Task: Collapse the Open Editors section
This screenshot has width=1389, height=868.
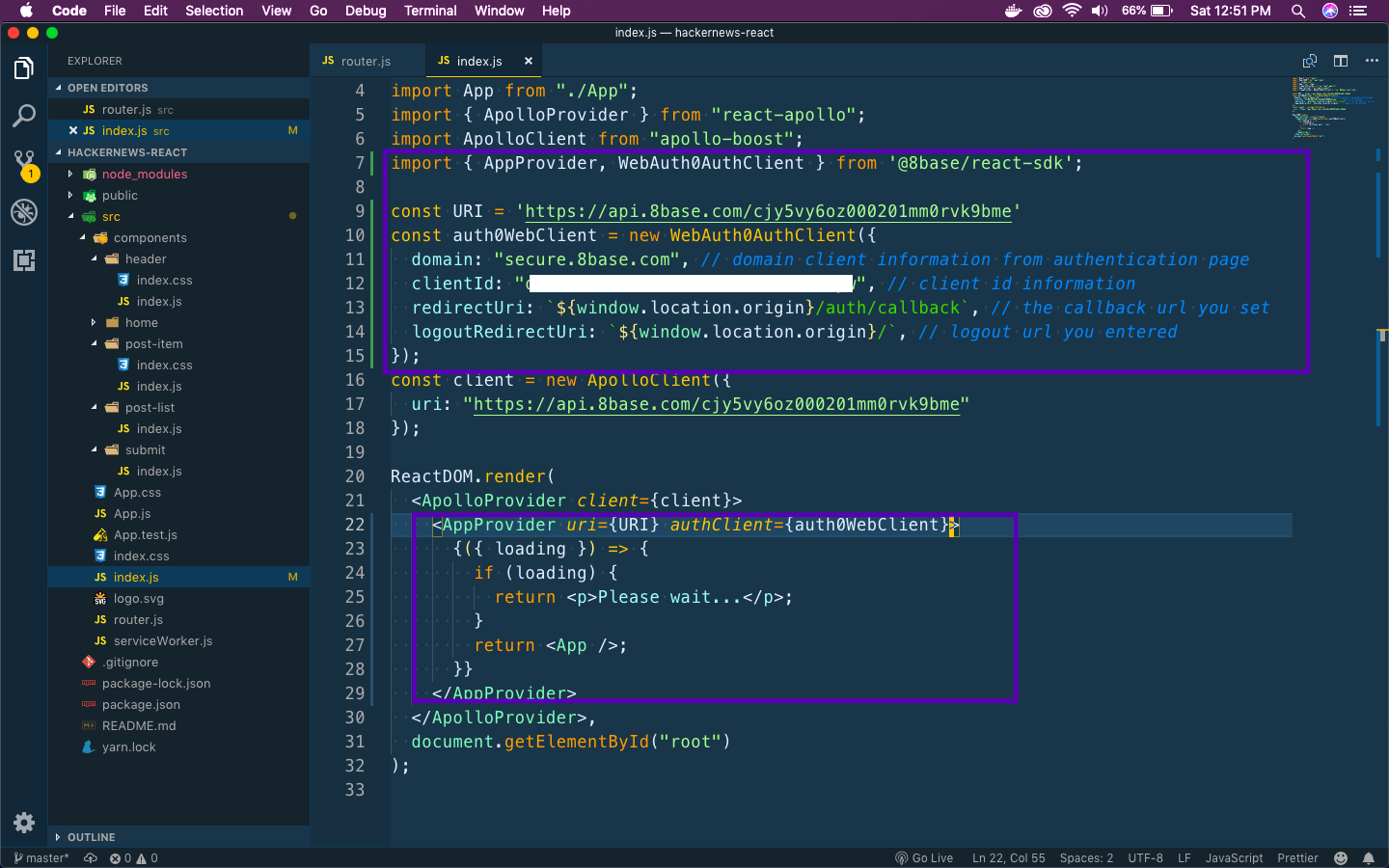Action: pyautogui.click(x=178, y=88)
